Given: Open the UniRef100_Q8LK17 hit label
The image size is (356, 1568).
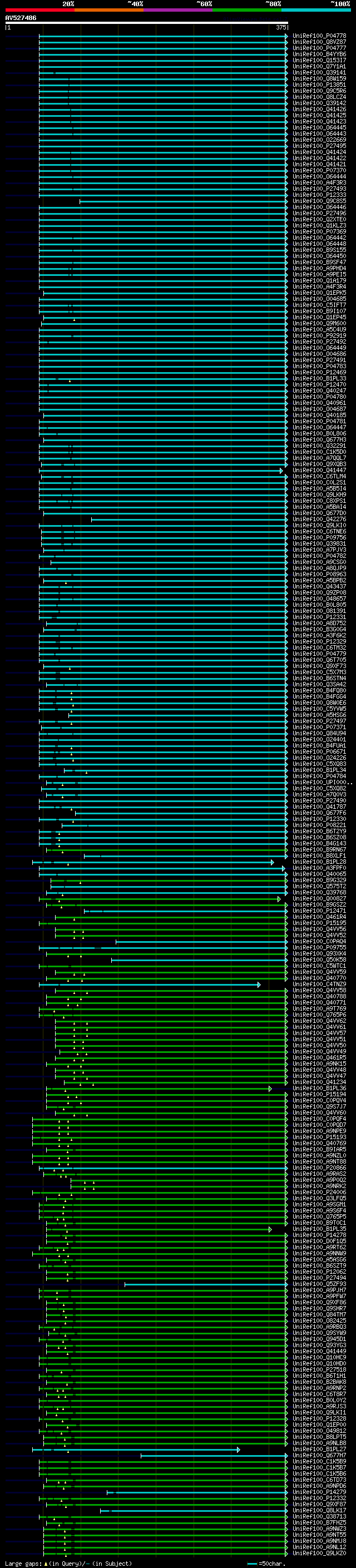Looking at the screenshot, I should [x=319, y=1510].
